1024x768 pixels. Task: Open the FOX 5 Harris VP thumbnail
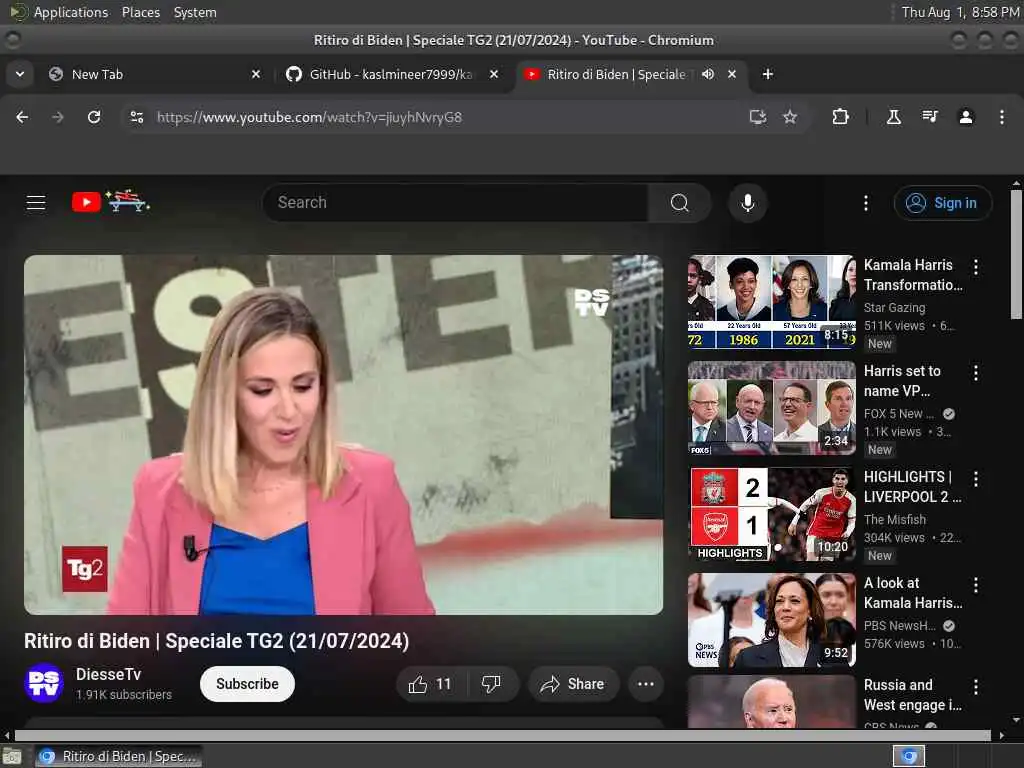[x=771, y=408]
